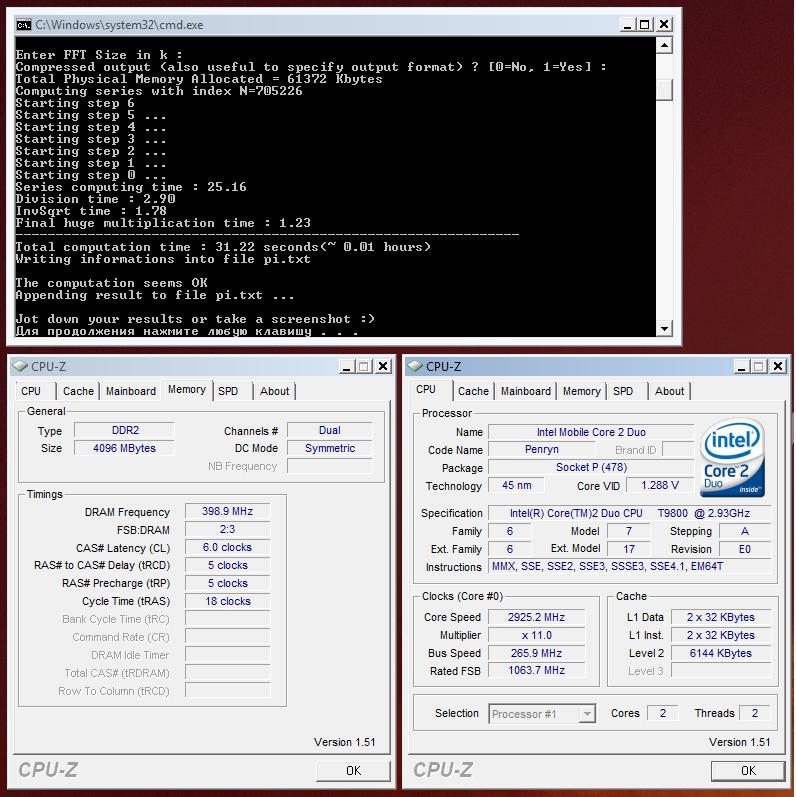The width and height of the screenshot is (796, 797).
Task: Click the 45 nm technology value
Action: (x=516, y=485)
